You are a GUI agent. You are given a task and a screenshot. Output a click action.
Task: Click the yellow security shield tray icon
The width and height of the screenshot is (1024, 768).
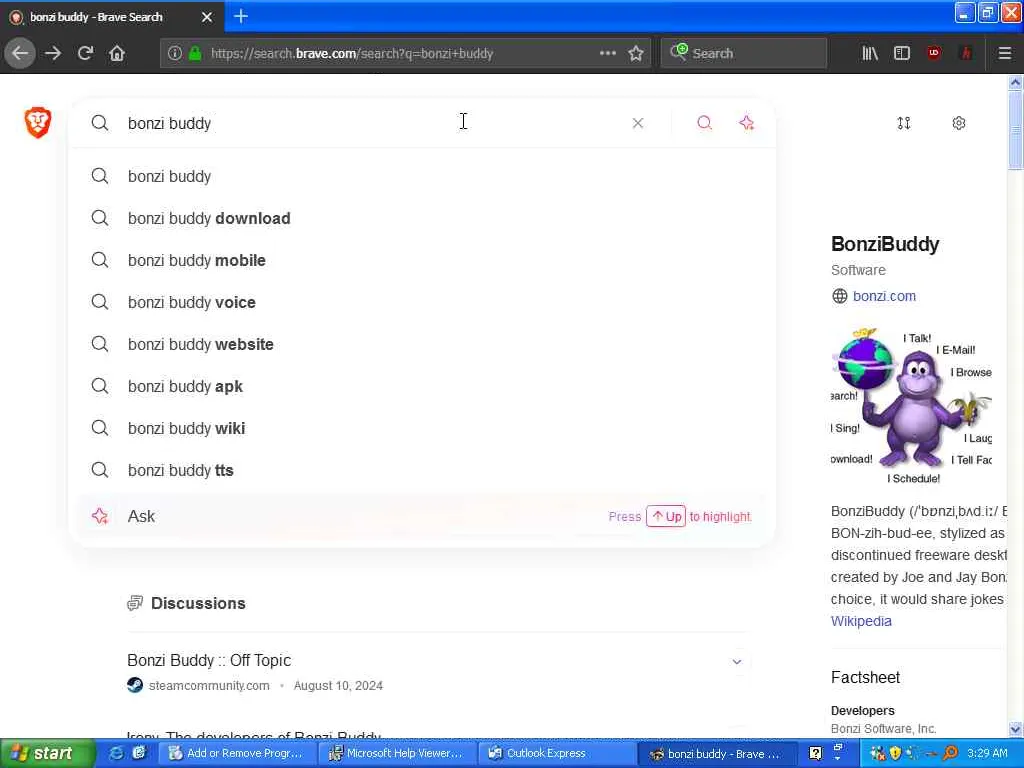click(x=895, y=753)
